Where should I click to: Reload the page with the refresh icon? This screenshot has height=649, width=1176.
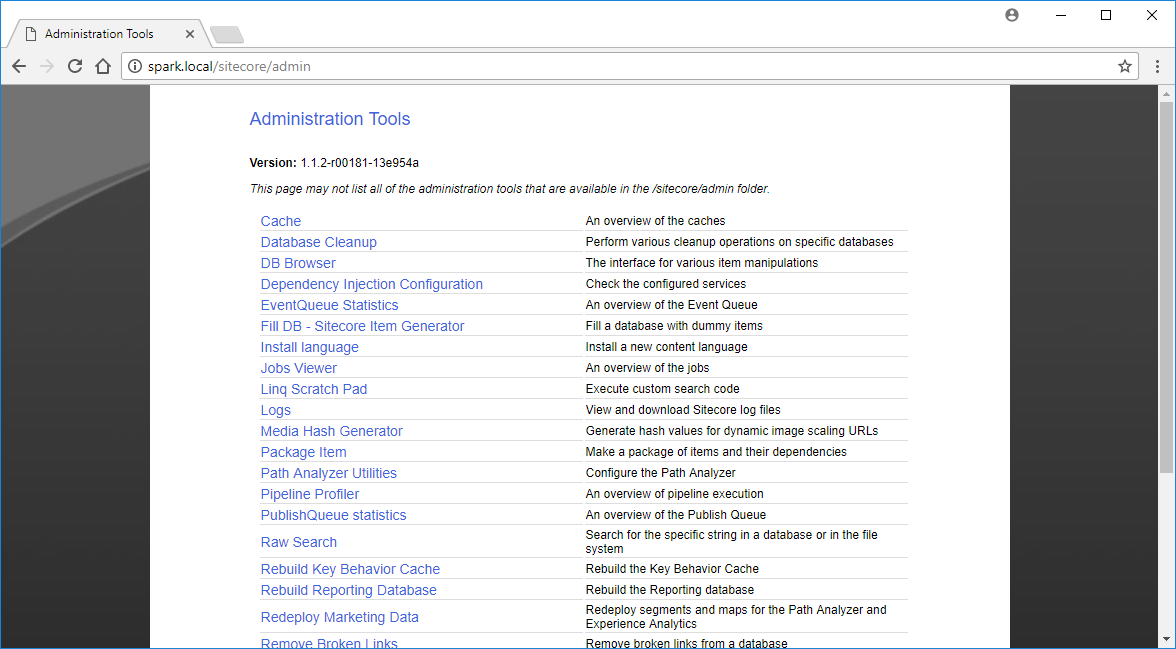click(x=75, y=66)
